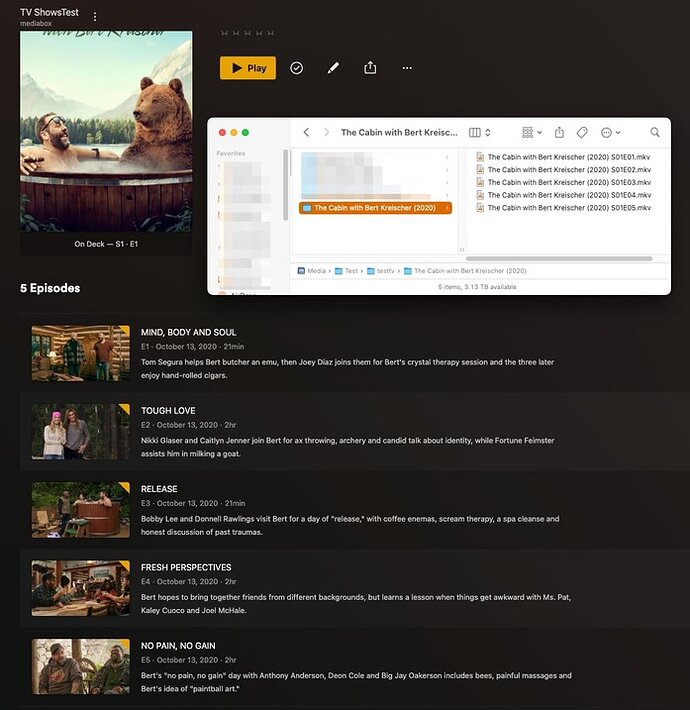Click last path bar folder entry
Viewport: 690px width, 710px height.
[x=465, y=271]
